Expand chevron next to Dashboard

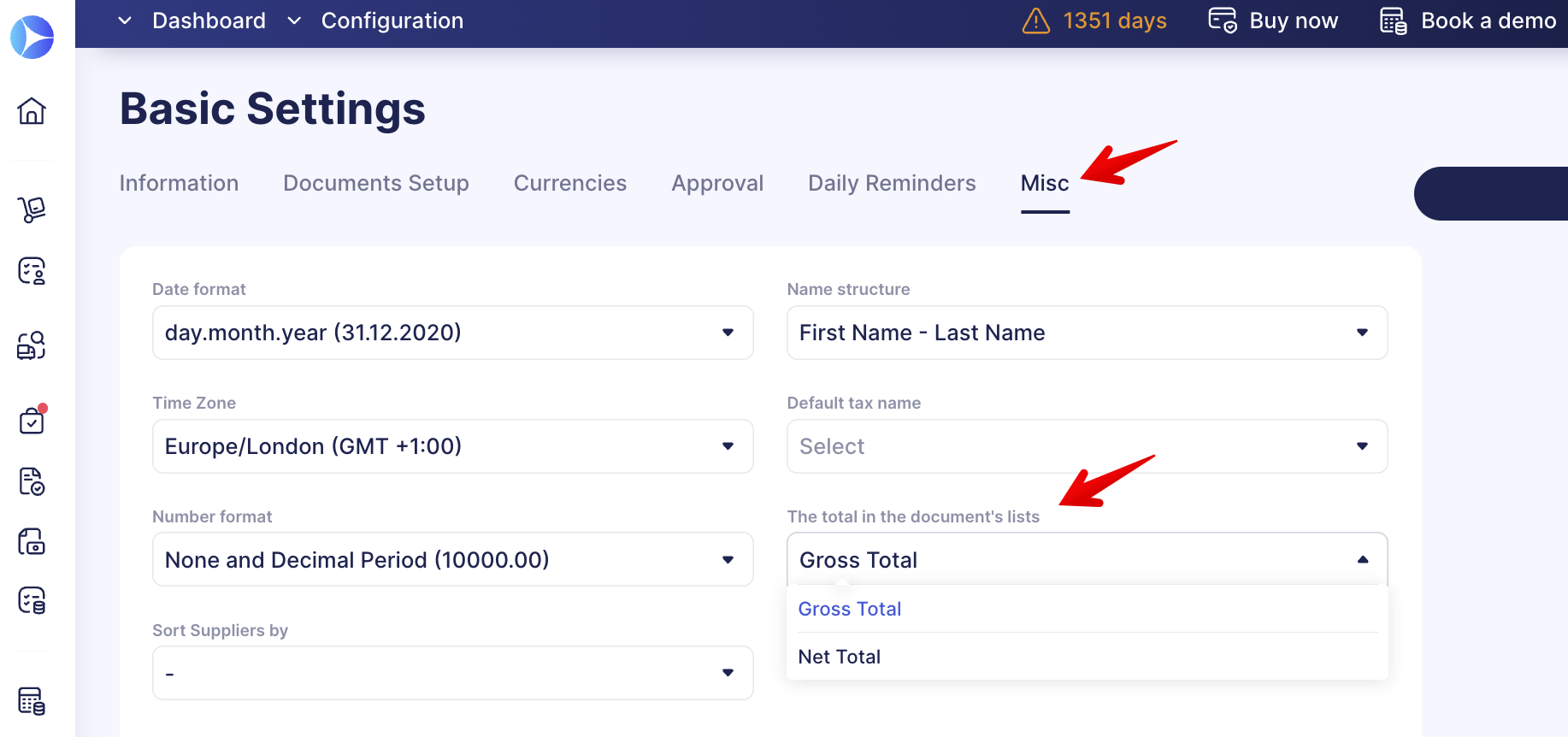(125, 21)
